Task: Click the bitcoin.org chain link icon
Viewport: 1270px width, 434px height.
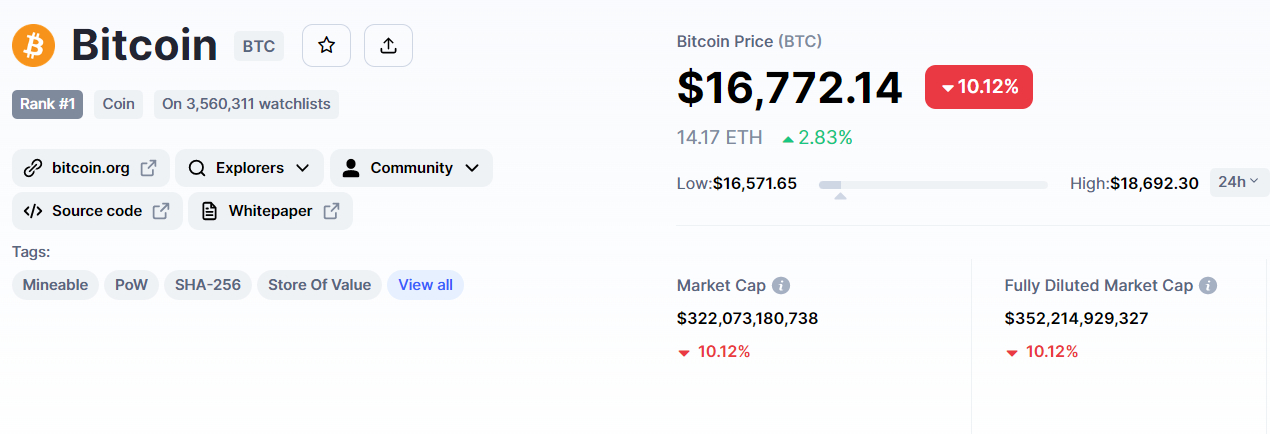Action: [33, 168]
